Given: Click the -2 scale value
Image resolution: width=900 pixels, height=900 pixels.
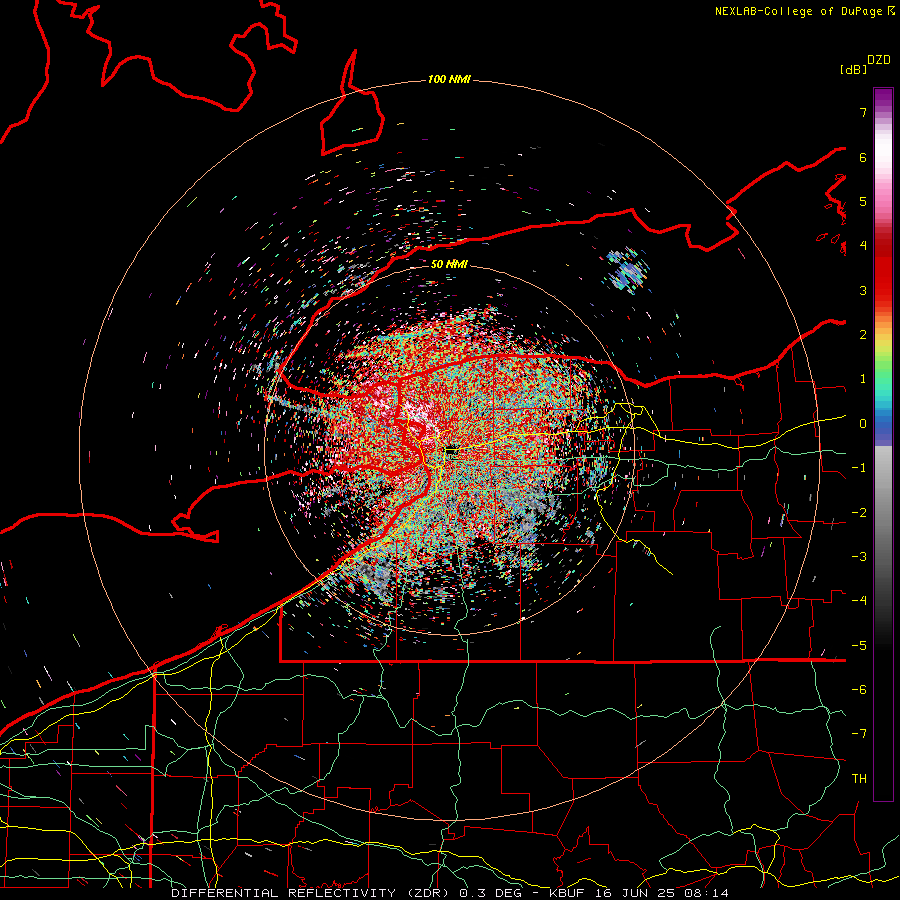Looking at the screenshot, I should click(859, 513).
